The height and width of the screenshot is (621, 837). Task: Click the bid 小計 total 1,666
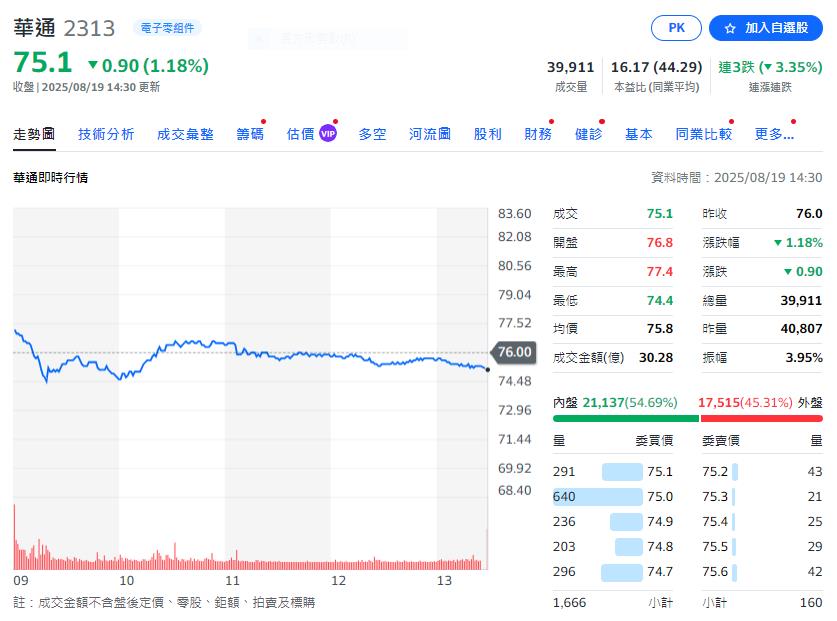570,602
